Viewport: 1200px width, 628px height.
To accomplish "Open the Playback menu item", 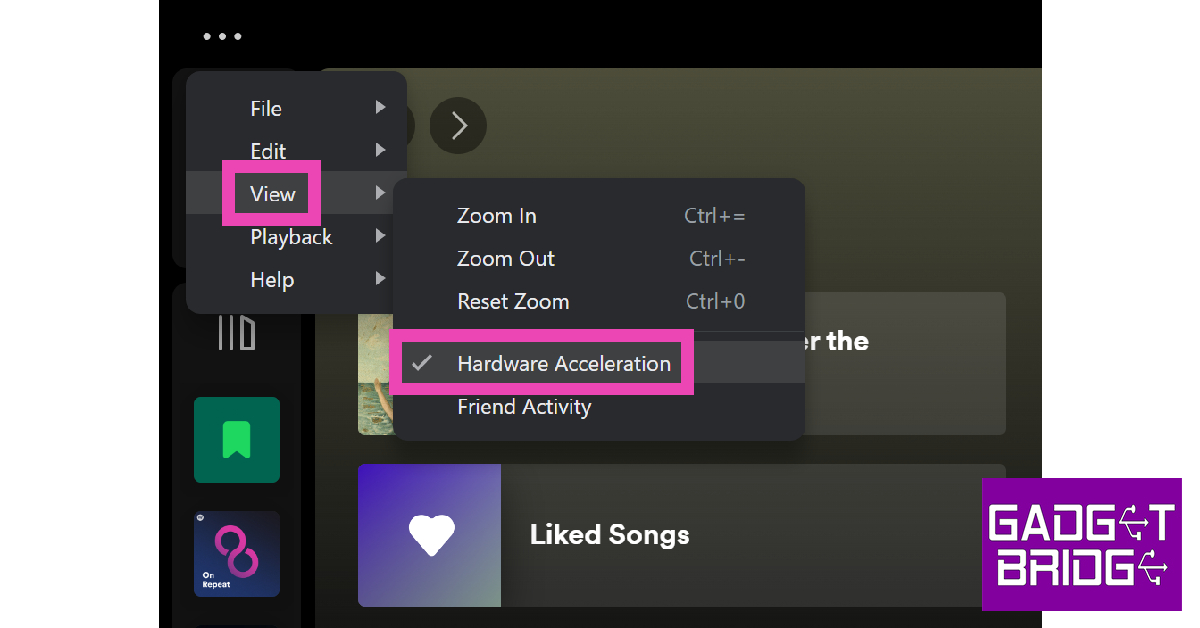I will point(291,237).
